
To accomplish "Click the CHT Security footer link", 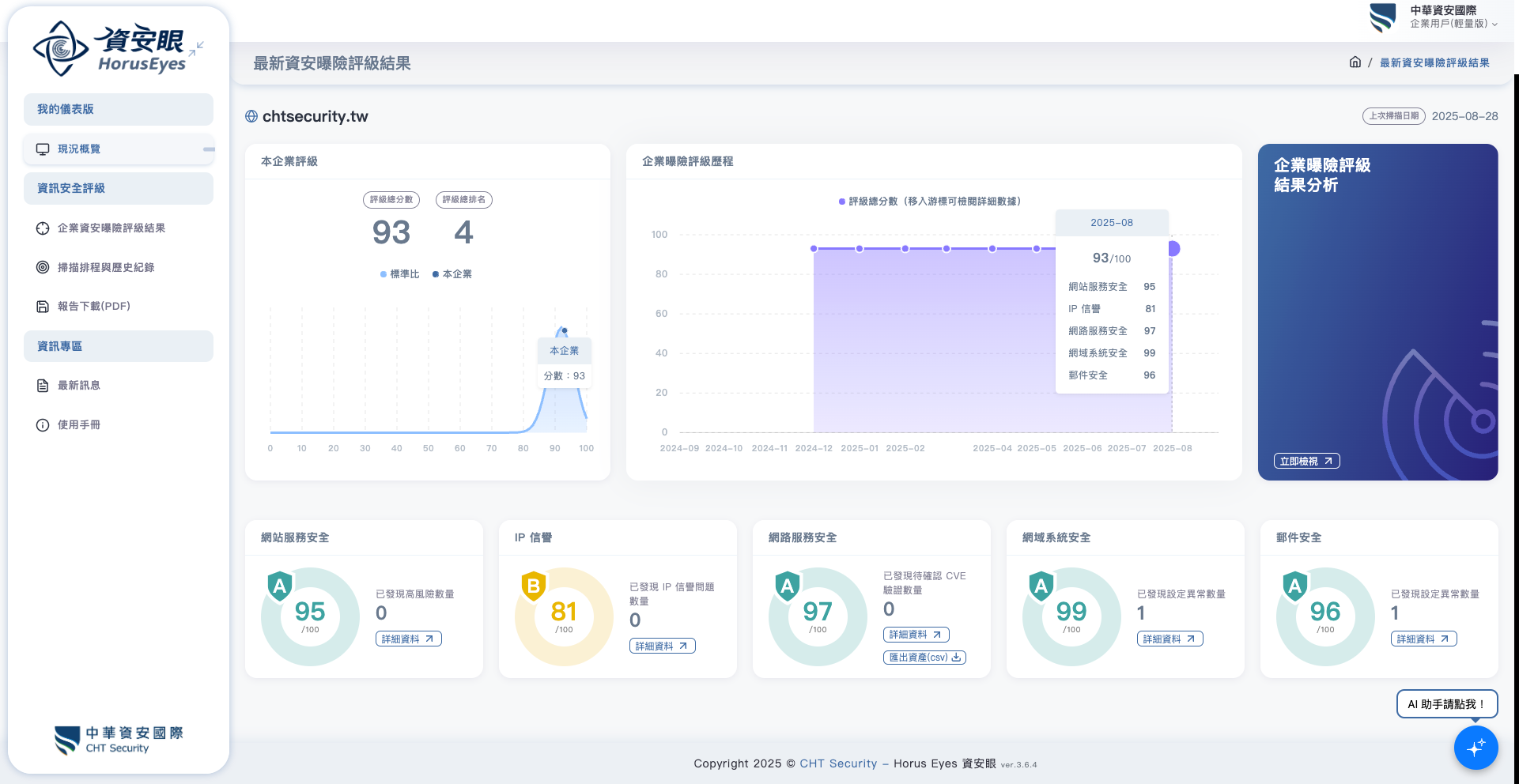I will pyautogui.click(x=838, y=763).
